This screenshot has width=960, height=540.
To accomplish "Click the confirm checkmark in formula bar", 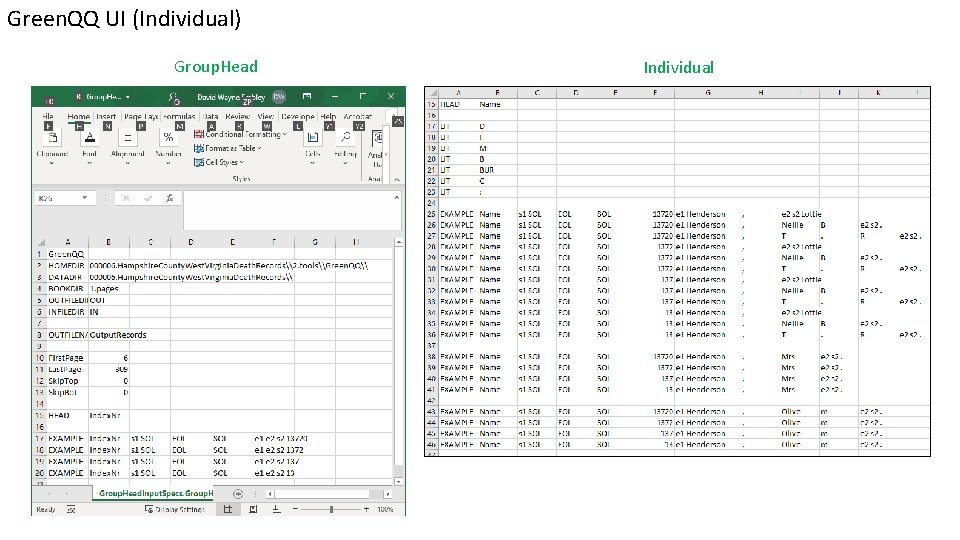I will 148,198.
